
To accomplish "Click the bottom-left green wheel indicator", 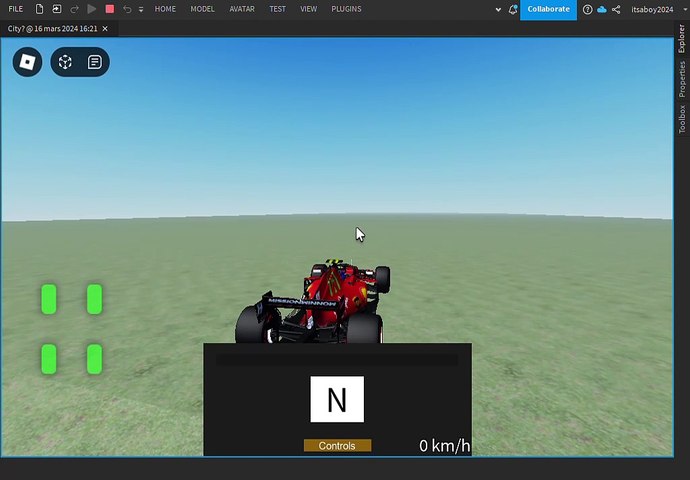I will (49, 359).
